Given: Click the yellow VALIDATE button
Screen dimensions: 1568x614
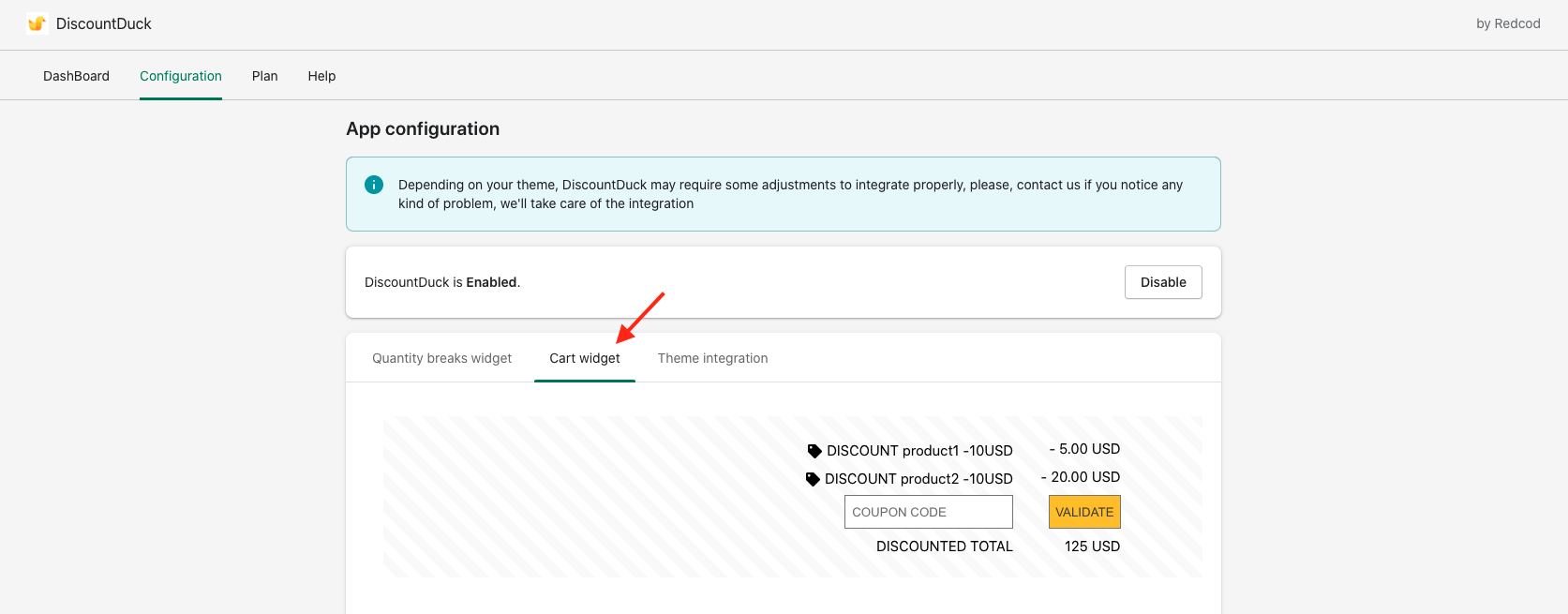Looking at the screenshot, I should point(1084,512).
